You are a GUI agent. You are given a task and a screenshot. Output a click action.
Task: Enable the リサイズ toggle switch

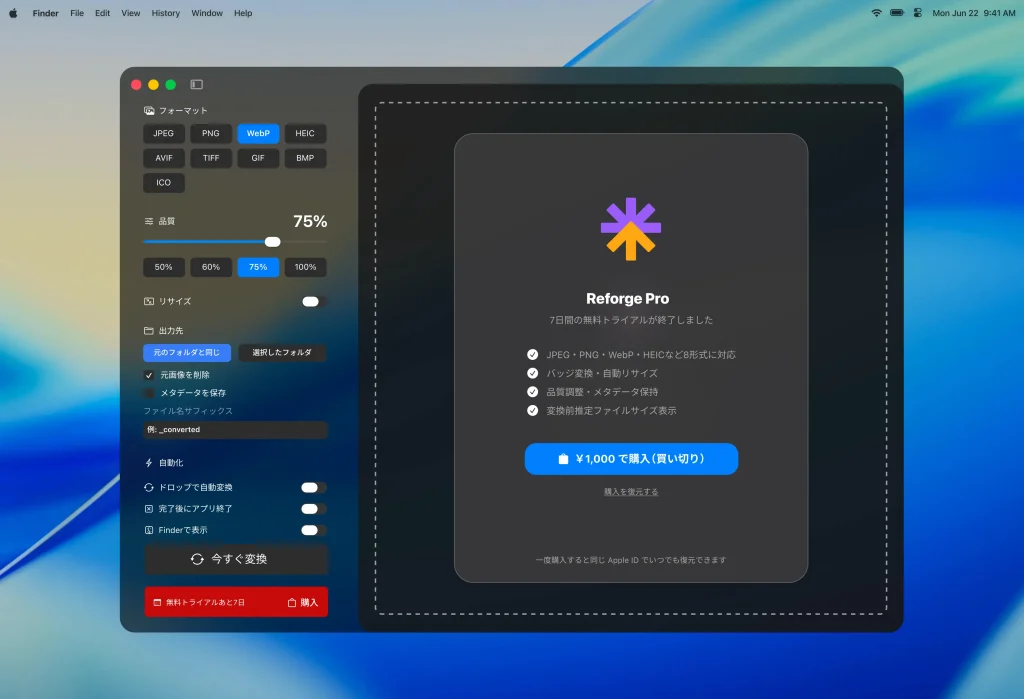314,301
